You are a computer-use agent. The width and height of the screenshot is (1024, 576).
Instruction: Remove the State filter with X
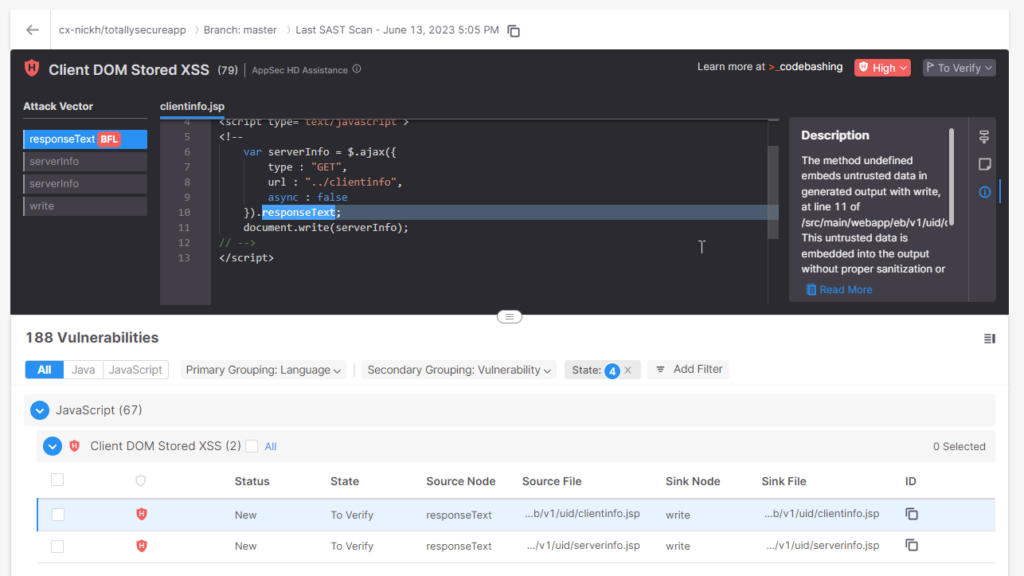tap(628, 370)
